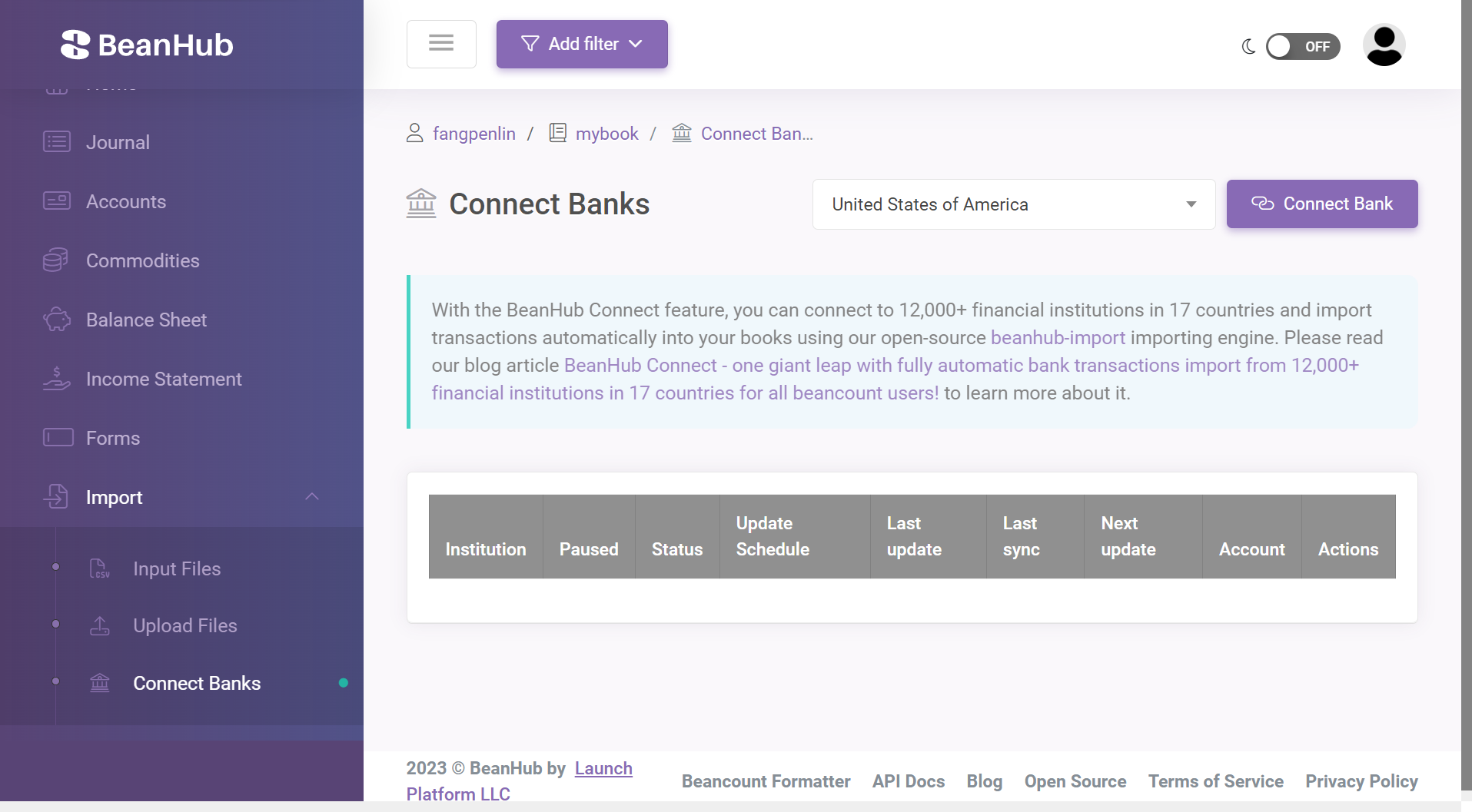This screenshot has height=812, width=1472.
Task: Click the Balance Sheet piggy bank icon
Action: [57, 320]
